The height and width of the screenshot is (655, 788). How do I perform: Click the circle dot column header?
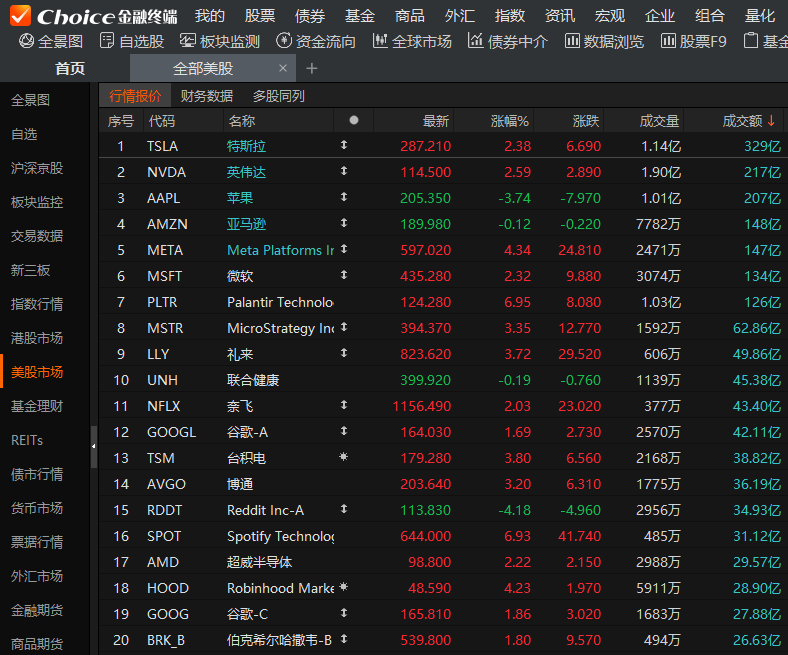[x=354, y=120]
